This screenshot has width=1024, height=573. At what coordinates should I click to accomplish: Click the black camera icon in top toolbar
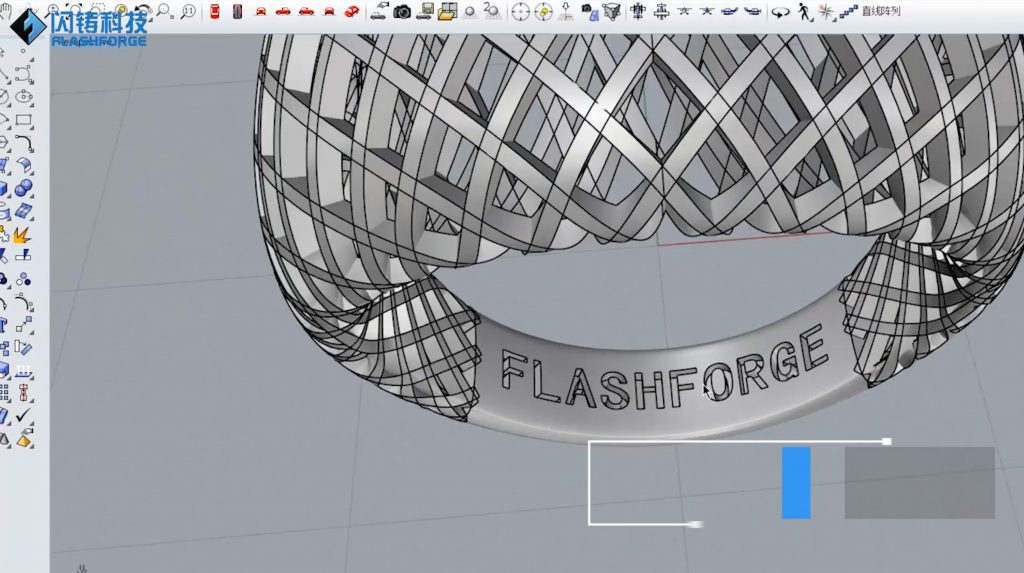[x=402, y=11]
